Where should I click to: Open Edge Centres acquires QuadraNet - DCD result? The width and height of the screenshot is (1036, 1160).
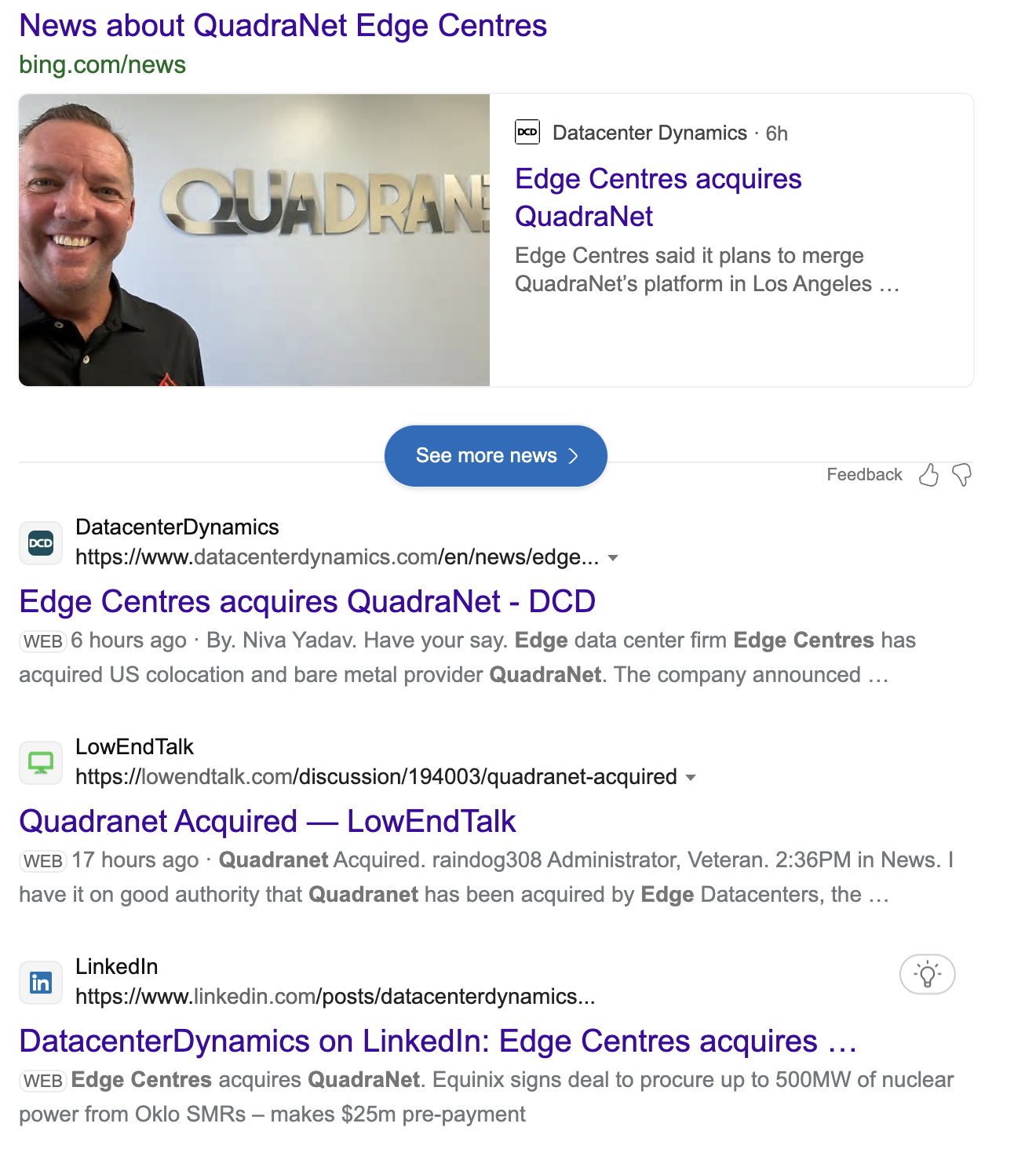click(x=308, y=602)
